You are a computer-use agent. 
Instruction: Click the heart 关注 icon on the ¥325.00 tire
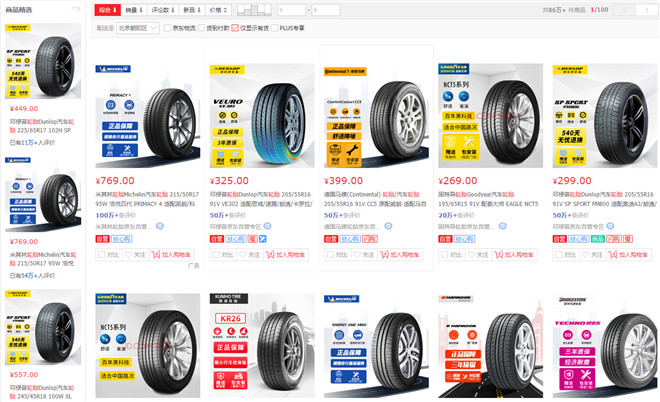click(x=242, y=255)
